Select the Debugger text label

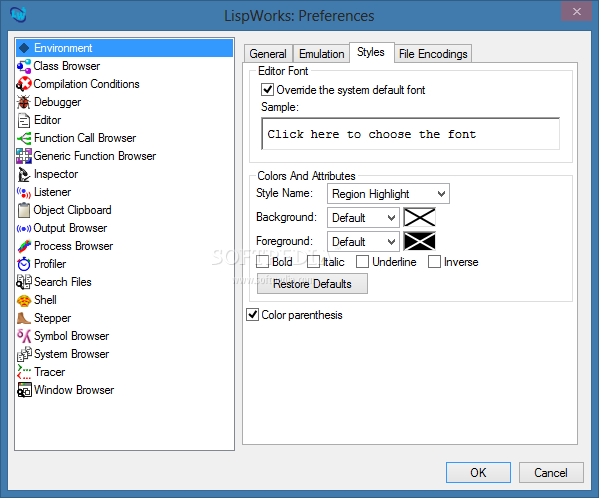(58, 102)
